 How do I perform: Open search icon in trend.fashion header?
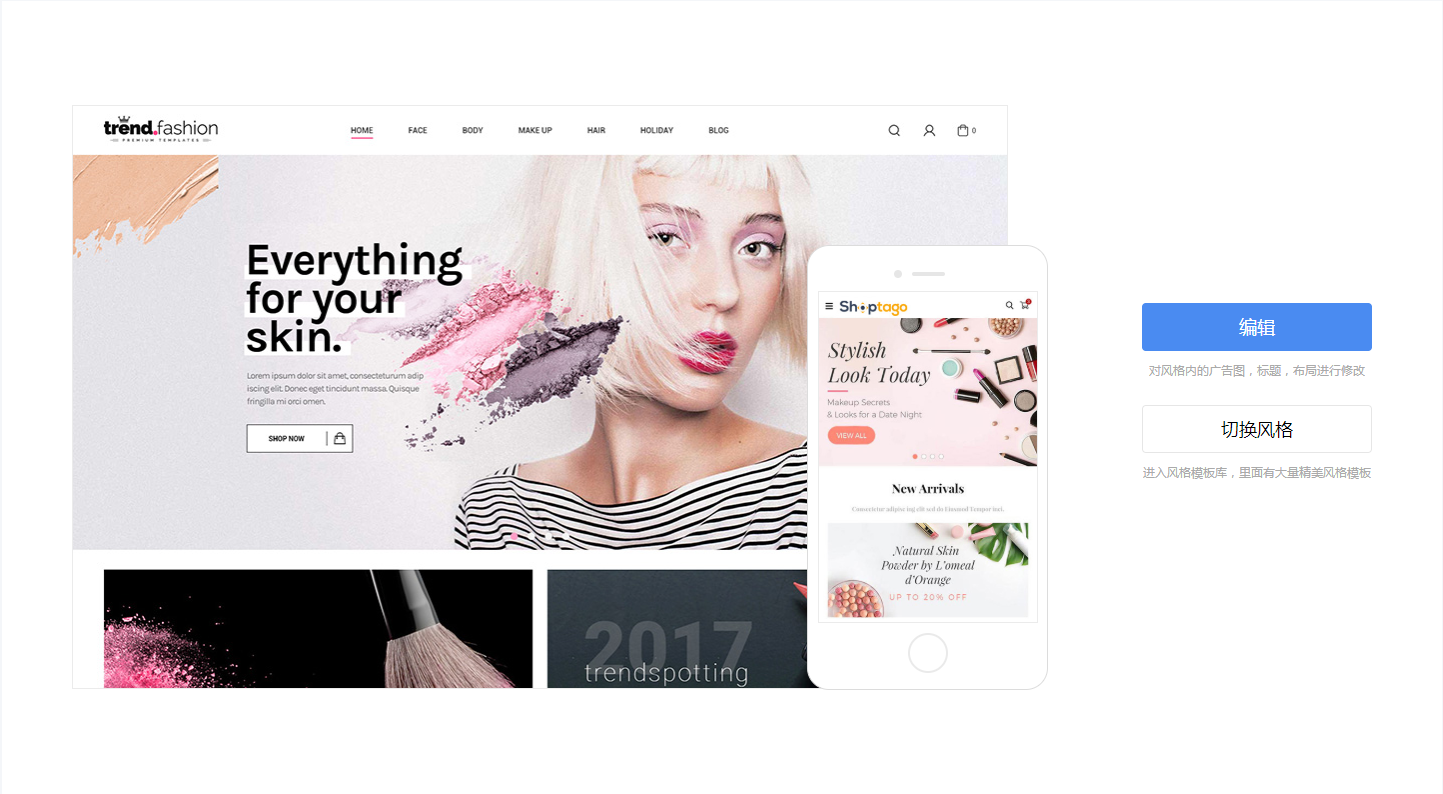[x=894, y=130]
